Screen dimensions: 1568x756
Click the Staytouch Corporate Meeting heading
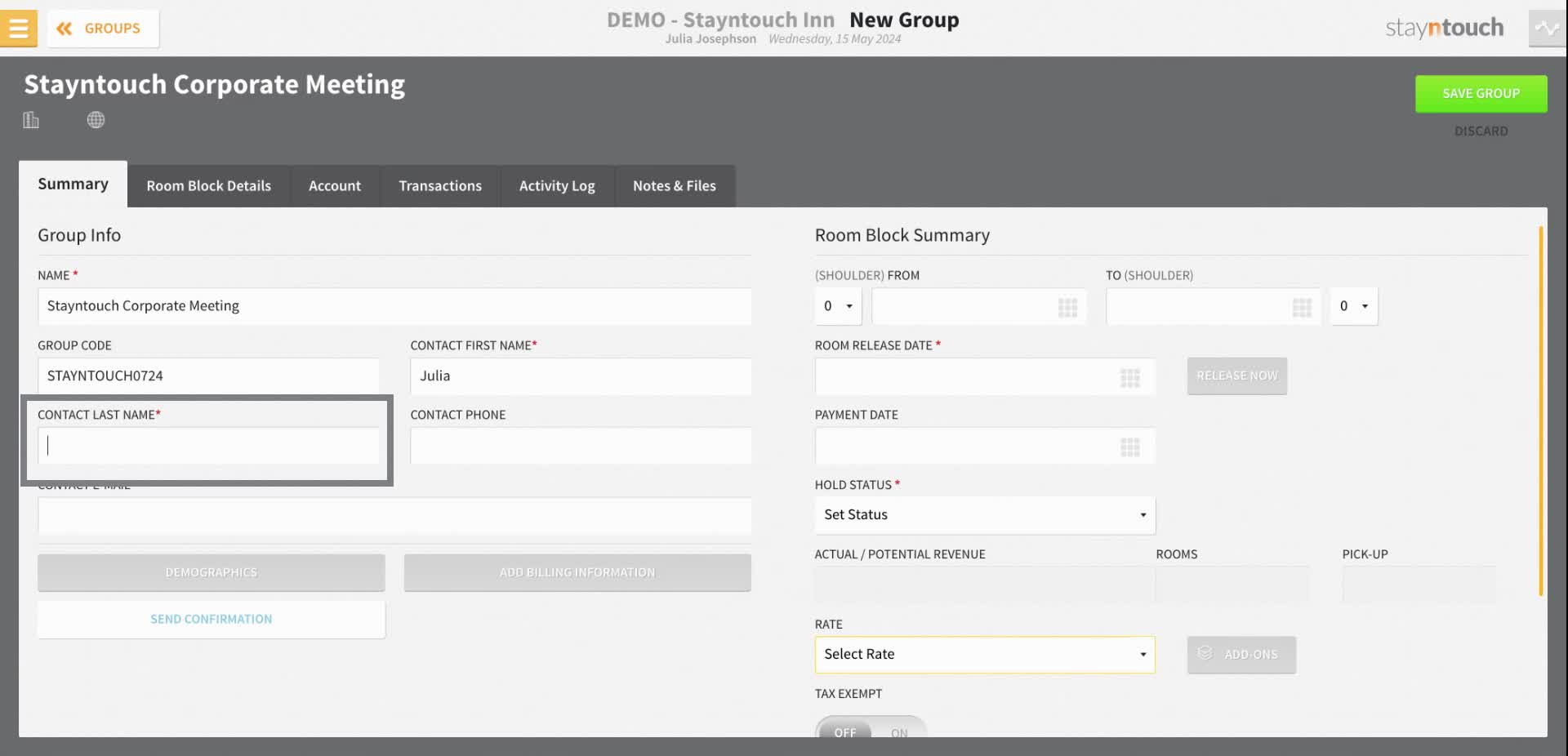pos(215,85)
